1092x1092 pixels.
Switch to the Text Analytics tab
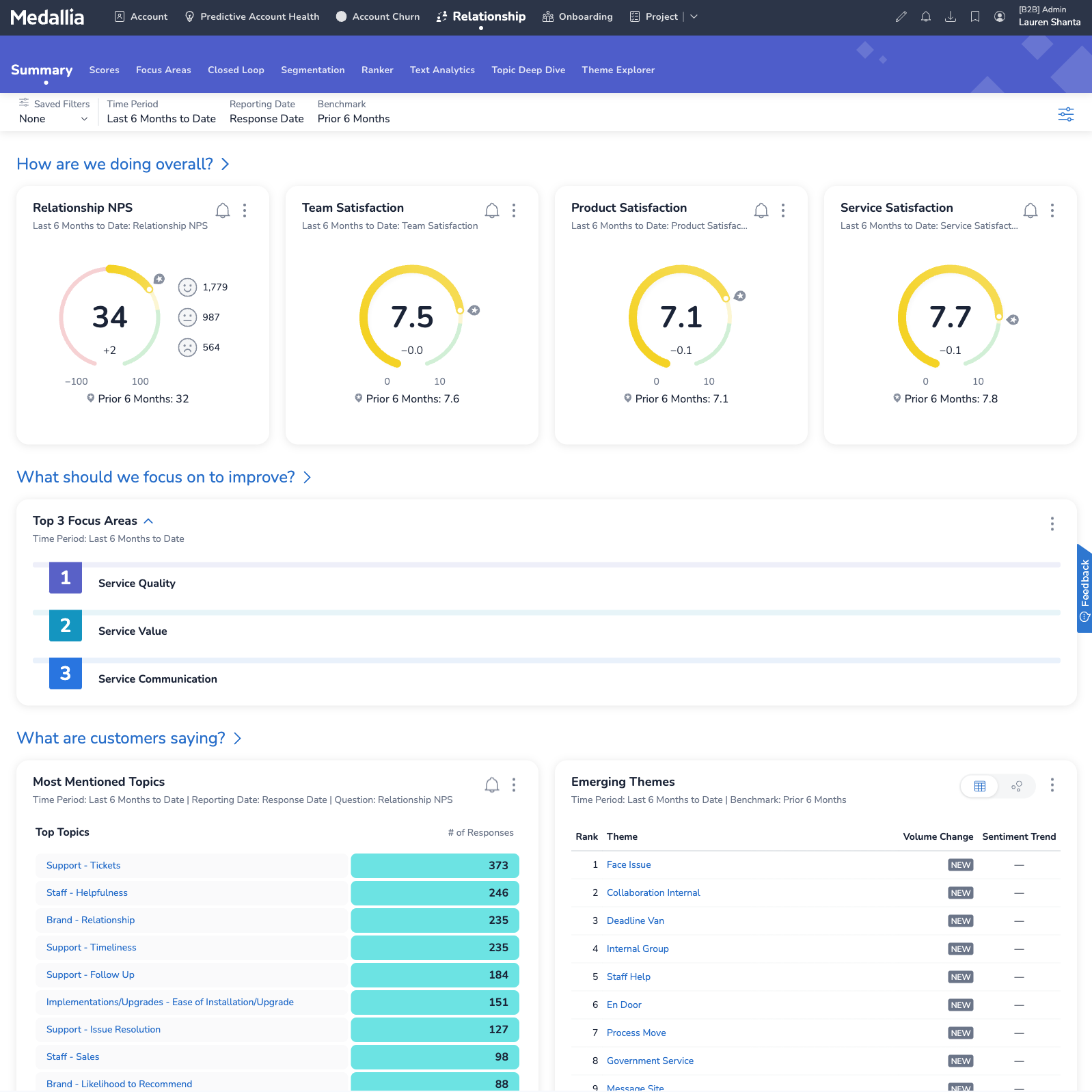coord(442,70)
